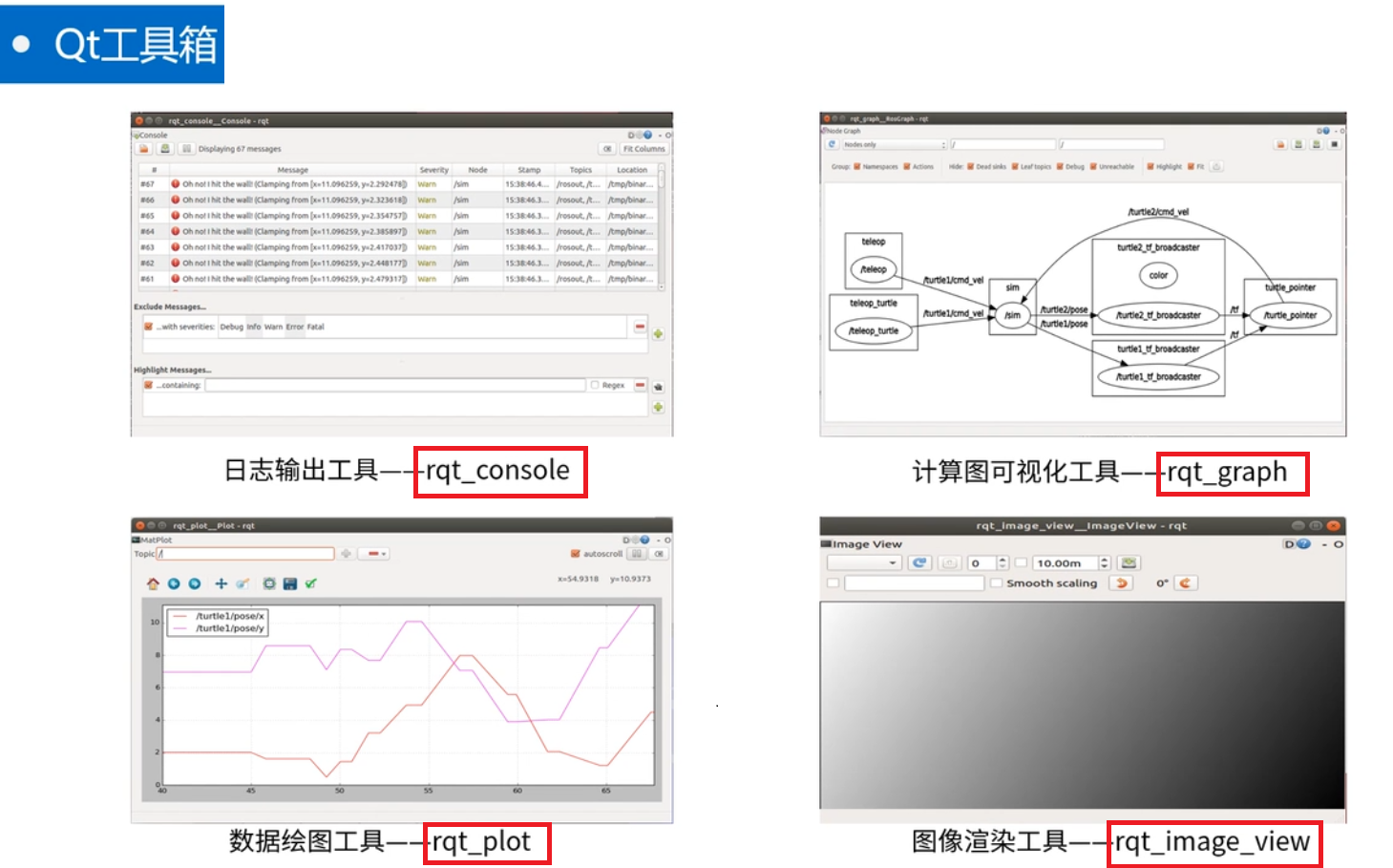Open the Nodes only dropdown
The height and width of the screenshot is (868, 1393).
(894, 144)
